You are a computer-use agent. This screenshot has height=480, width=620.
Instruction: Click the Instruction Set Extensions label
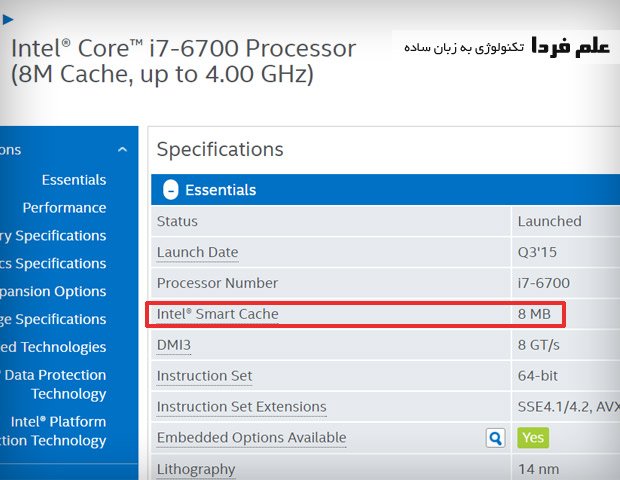point(241,407)
